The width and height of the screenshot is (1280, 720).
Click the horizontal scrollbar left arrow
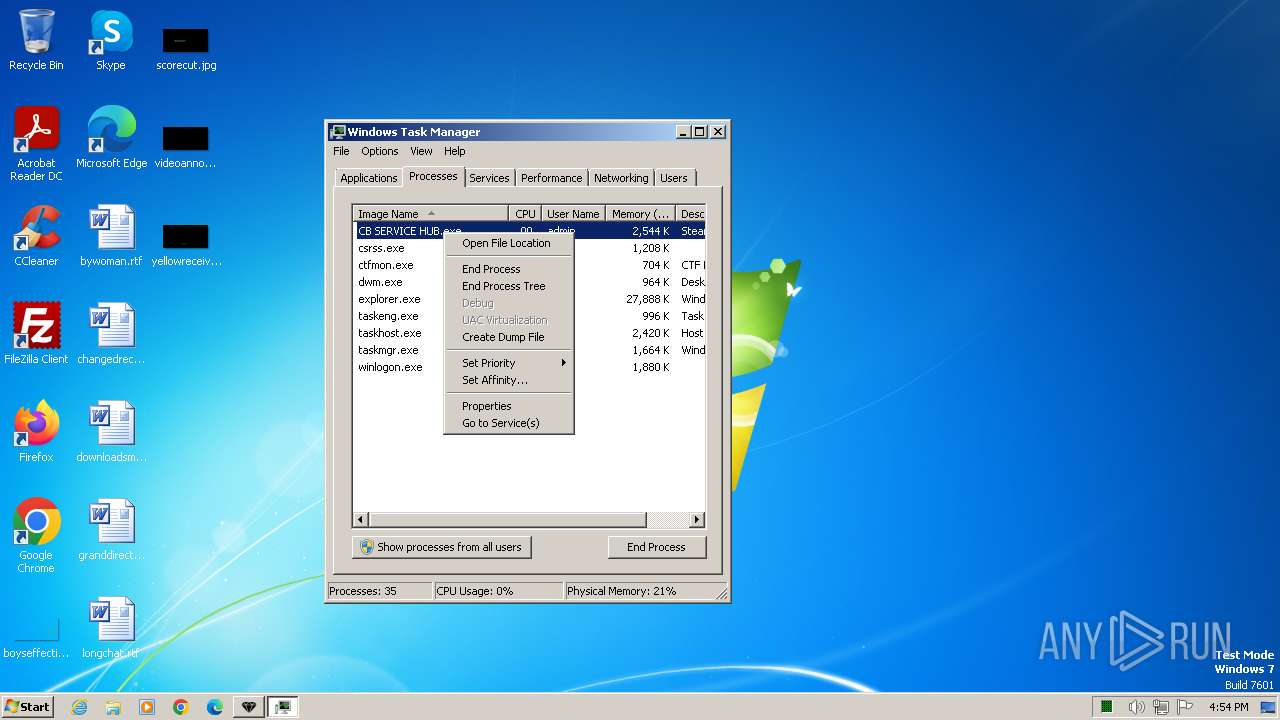[x=361, y=520]
